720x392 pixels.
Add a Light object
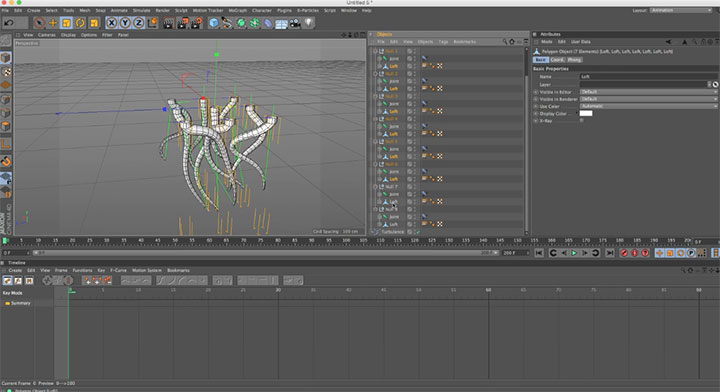coord(309,22)
